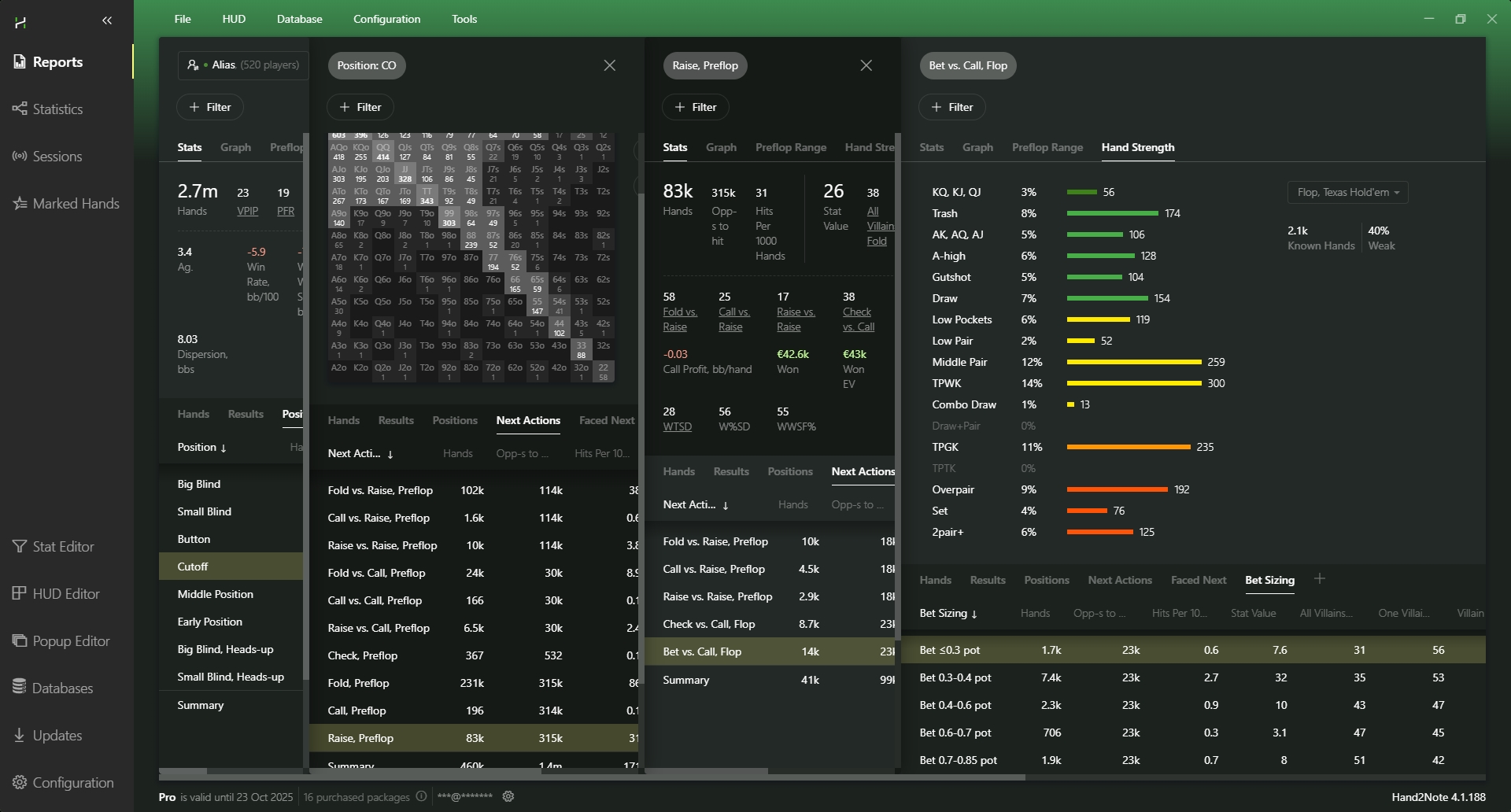Sort by Bet Sizing column header
Viewport: 1511px width, 812px height.
948,613
